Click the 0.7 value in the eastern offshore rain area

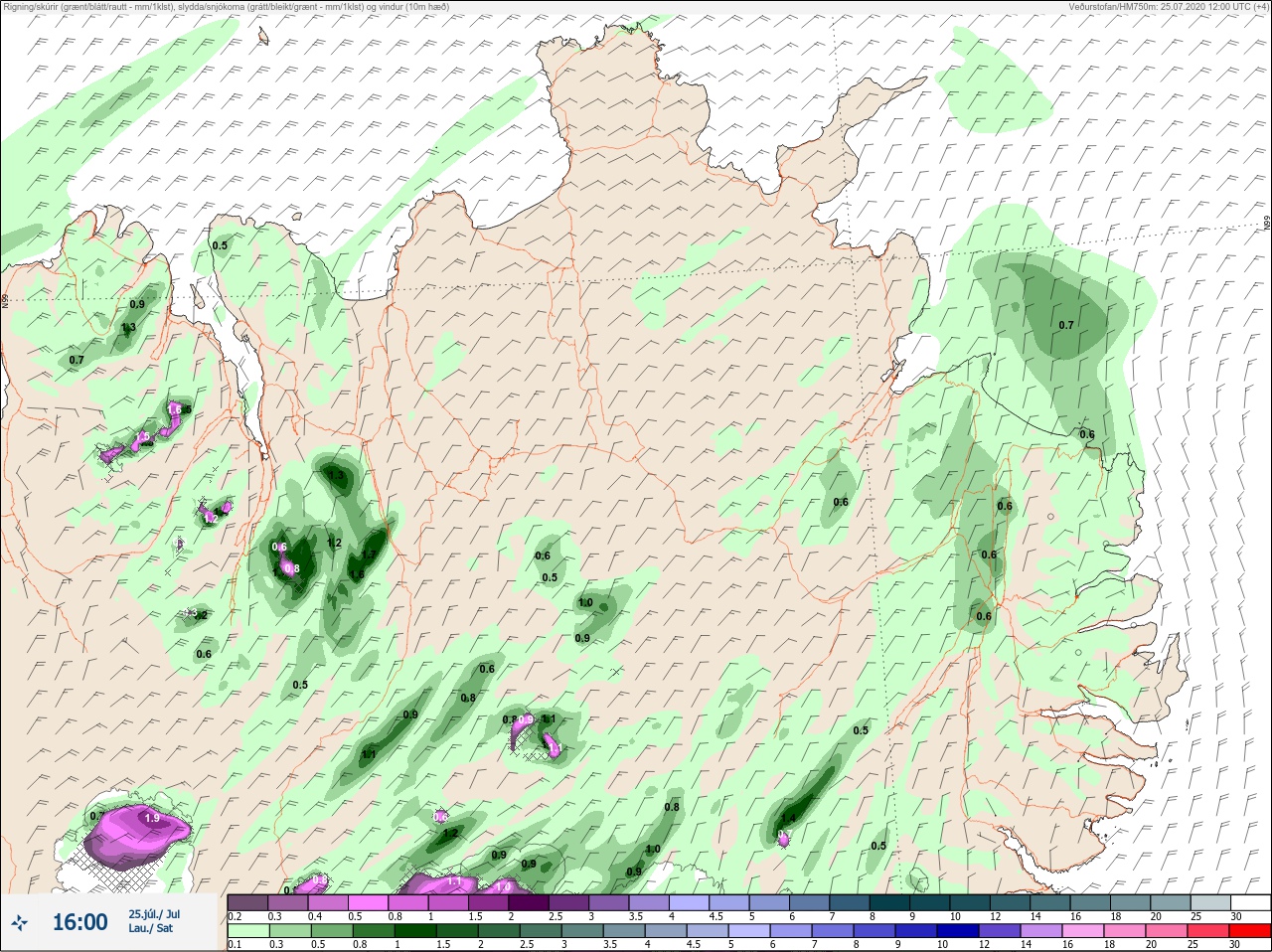1066,325
